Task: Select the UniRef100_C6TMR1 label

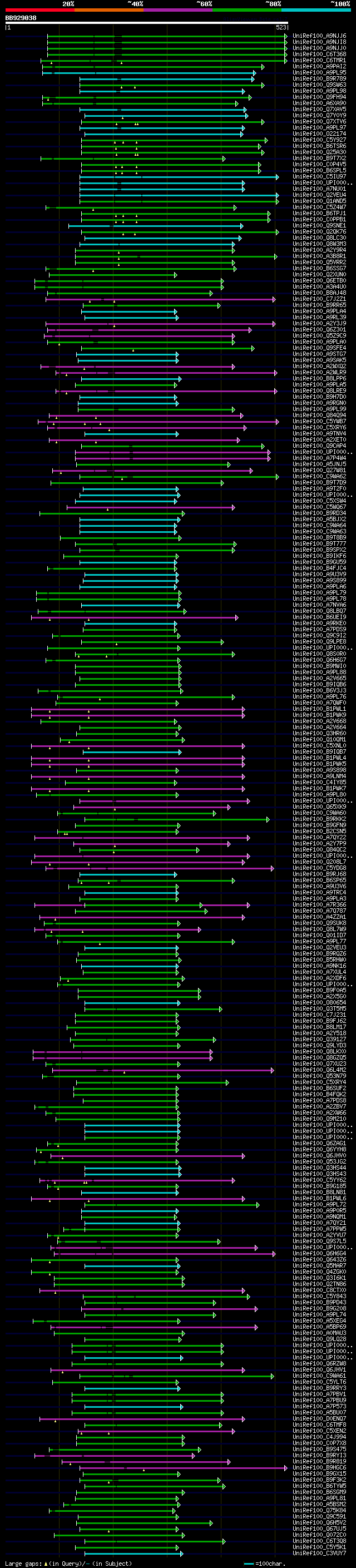Action: [319, 61]
